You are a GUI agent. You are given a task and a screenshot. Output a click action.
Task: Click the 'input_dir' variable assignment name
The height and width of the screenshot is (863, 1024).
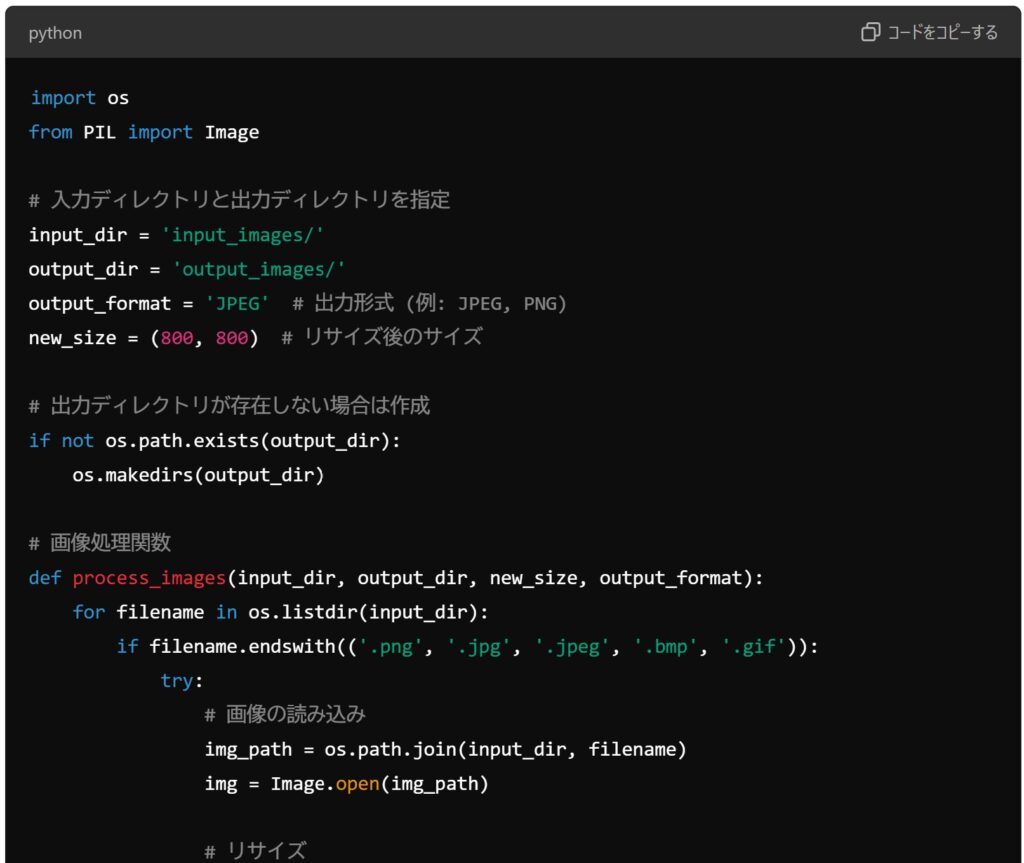[x=78, y=235]
